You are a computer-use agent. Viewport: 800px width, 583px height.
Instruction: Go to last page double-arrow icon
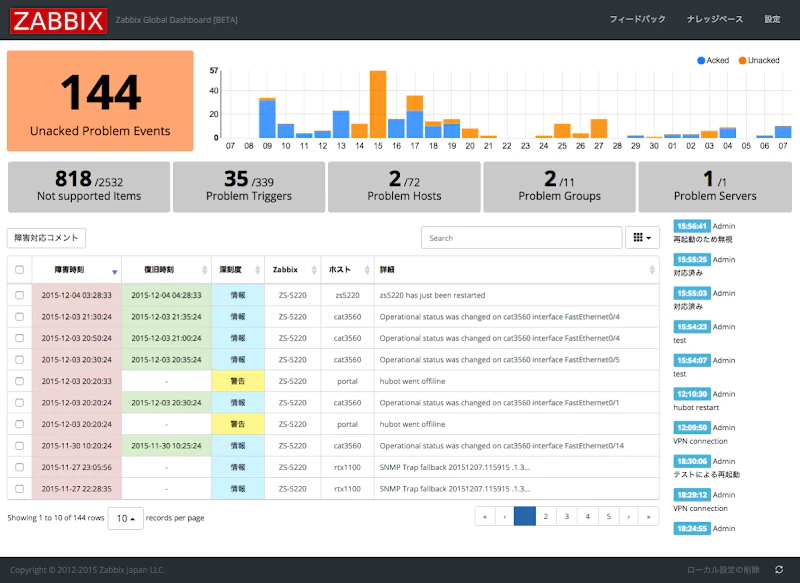pos(648,517)
